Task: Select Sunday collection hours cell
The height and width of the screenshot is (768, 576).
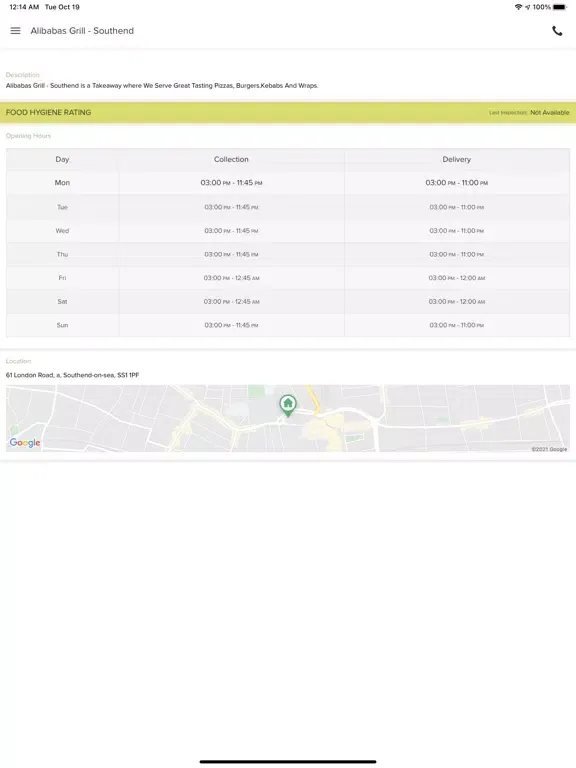Action: click(x=231, y=325)
